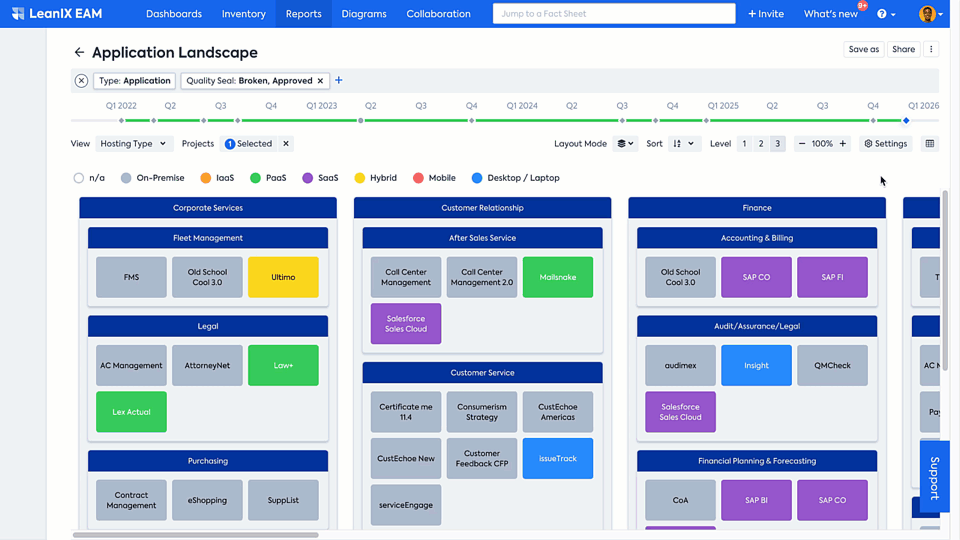Add a new filter with the plus icon
This screenshot has height=540, width=960.
pyautogui.click(x=339, y=80)
